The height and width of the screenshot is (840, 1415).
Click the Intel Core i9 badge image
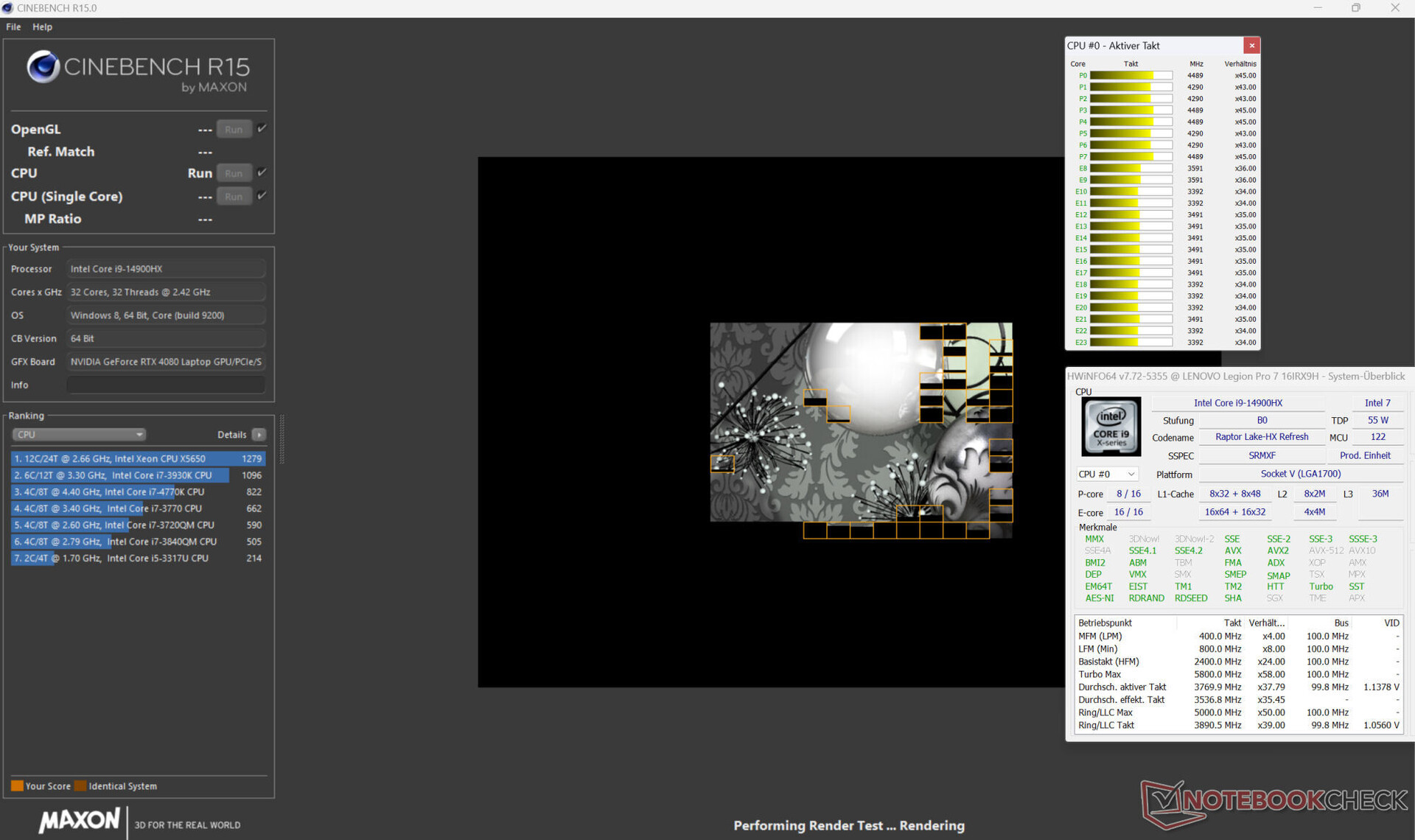tap(1111, 427)
